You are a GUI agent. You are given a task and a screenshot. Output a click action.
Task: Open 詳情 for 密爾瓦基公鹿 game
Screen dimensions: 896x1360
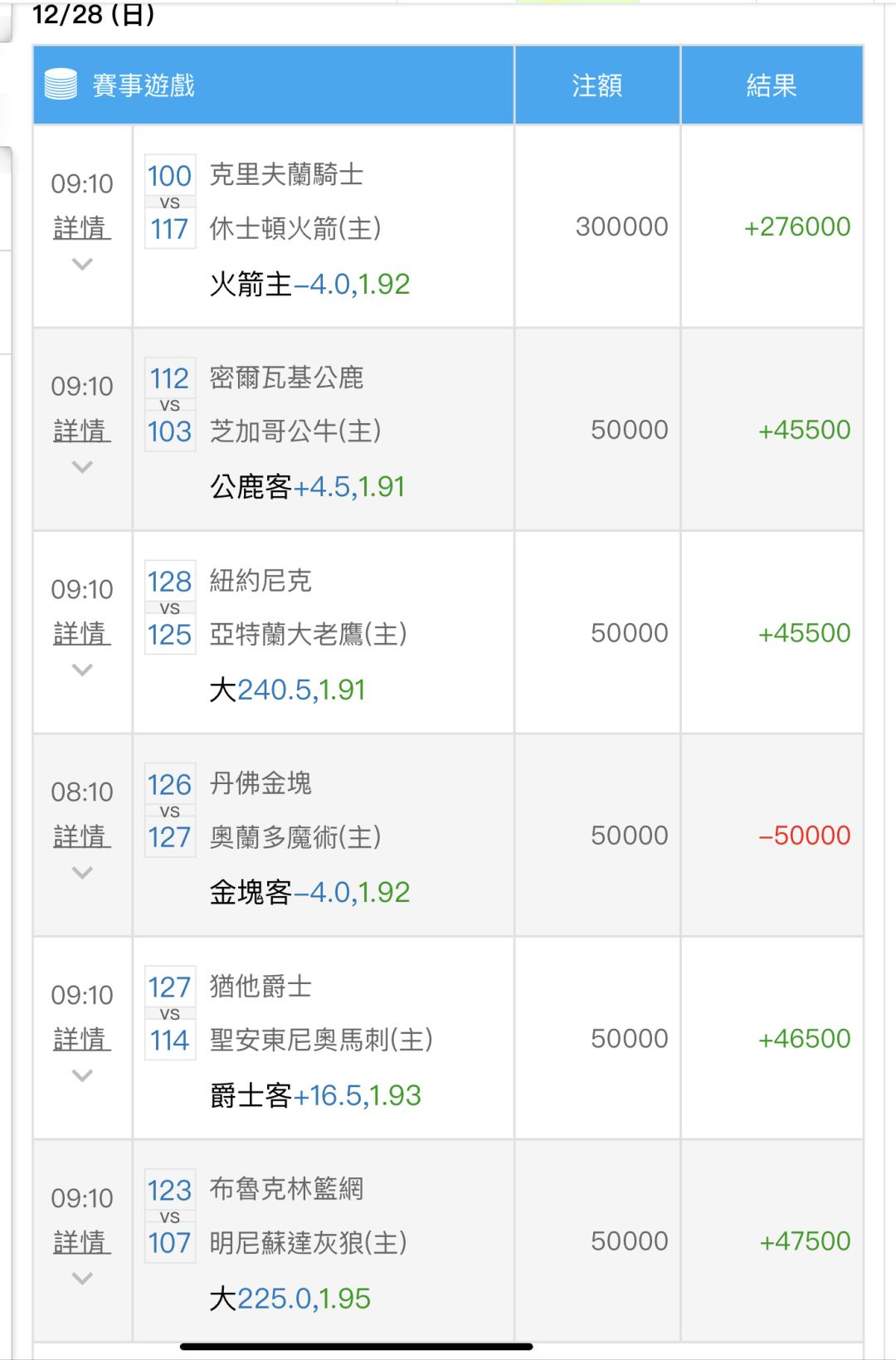tap(82, 431)
